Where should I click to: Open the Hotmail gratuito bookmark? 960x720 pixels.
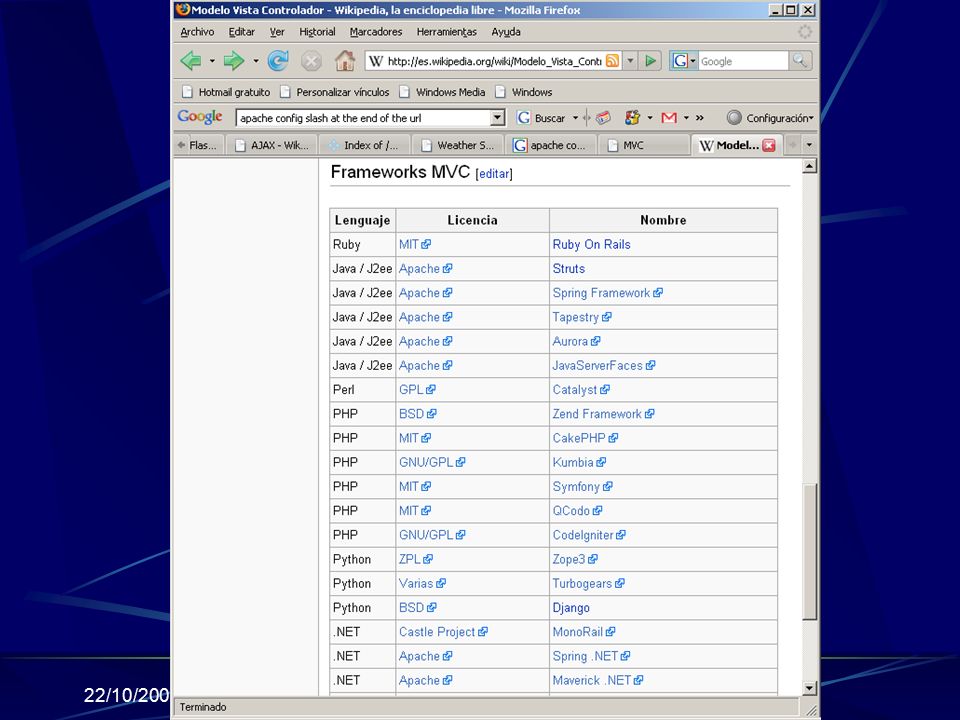(226, 92)
